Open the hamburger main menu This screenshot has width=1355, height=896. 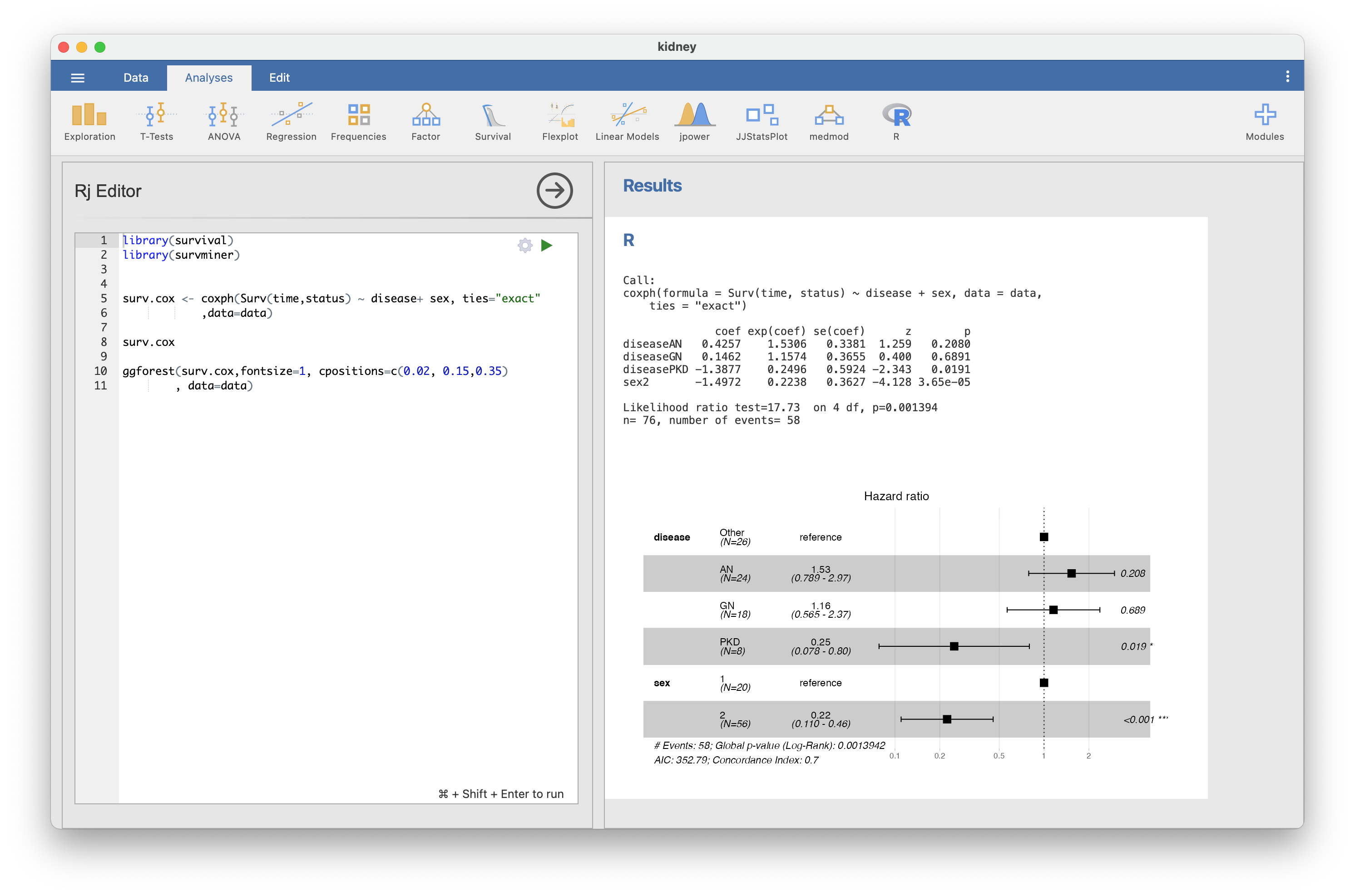78,78
